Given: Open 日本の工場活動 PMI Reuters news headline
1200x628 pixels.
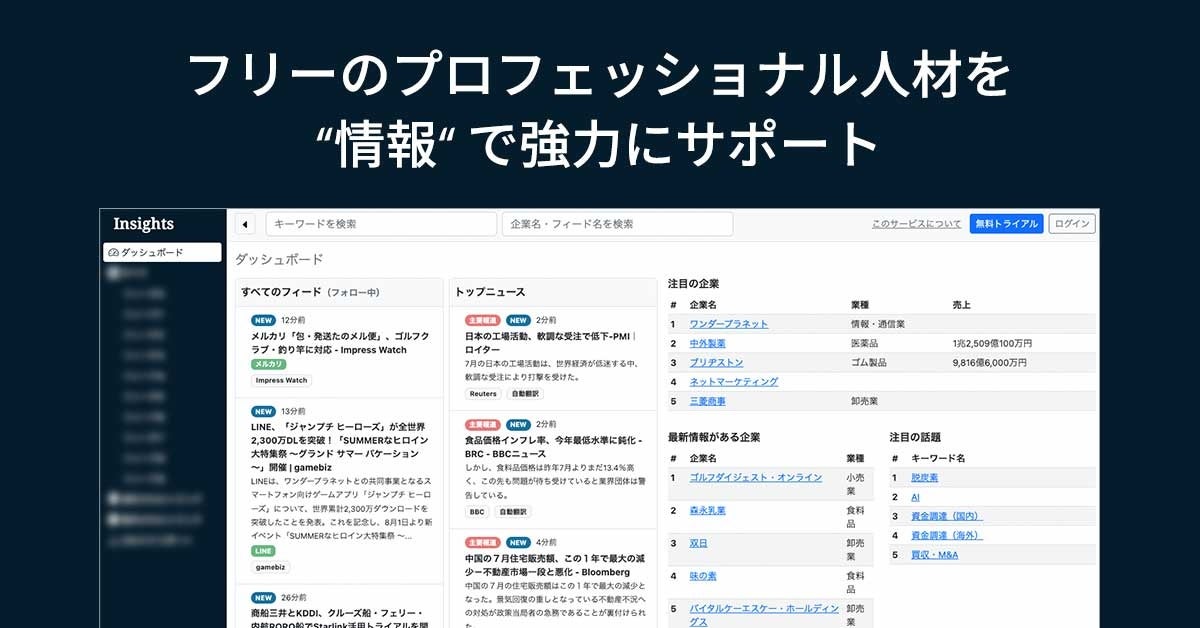Looking at the screenshot, I should [x=551, y=343].
